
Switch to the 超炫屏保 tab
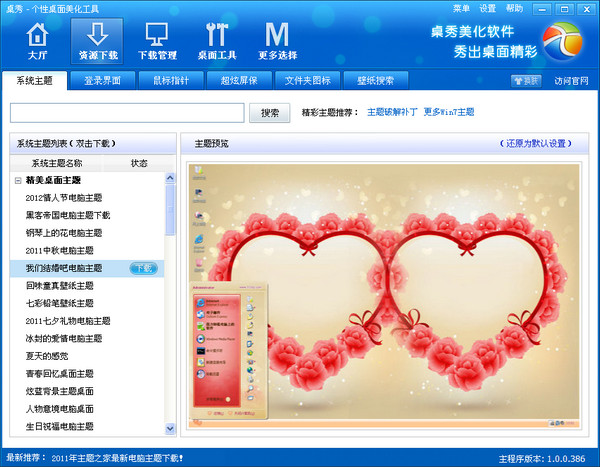[239, 80]
